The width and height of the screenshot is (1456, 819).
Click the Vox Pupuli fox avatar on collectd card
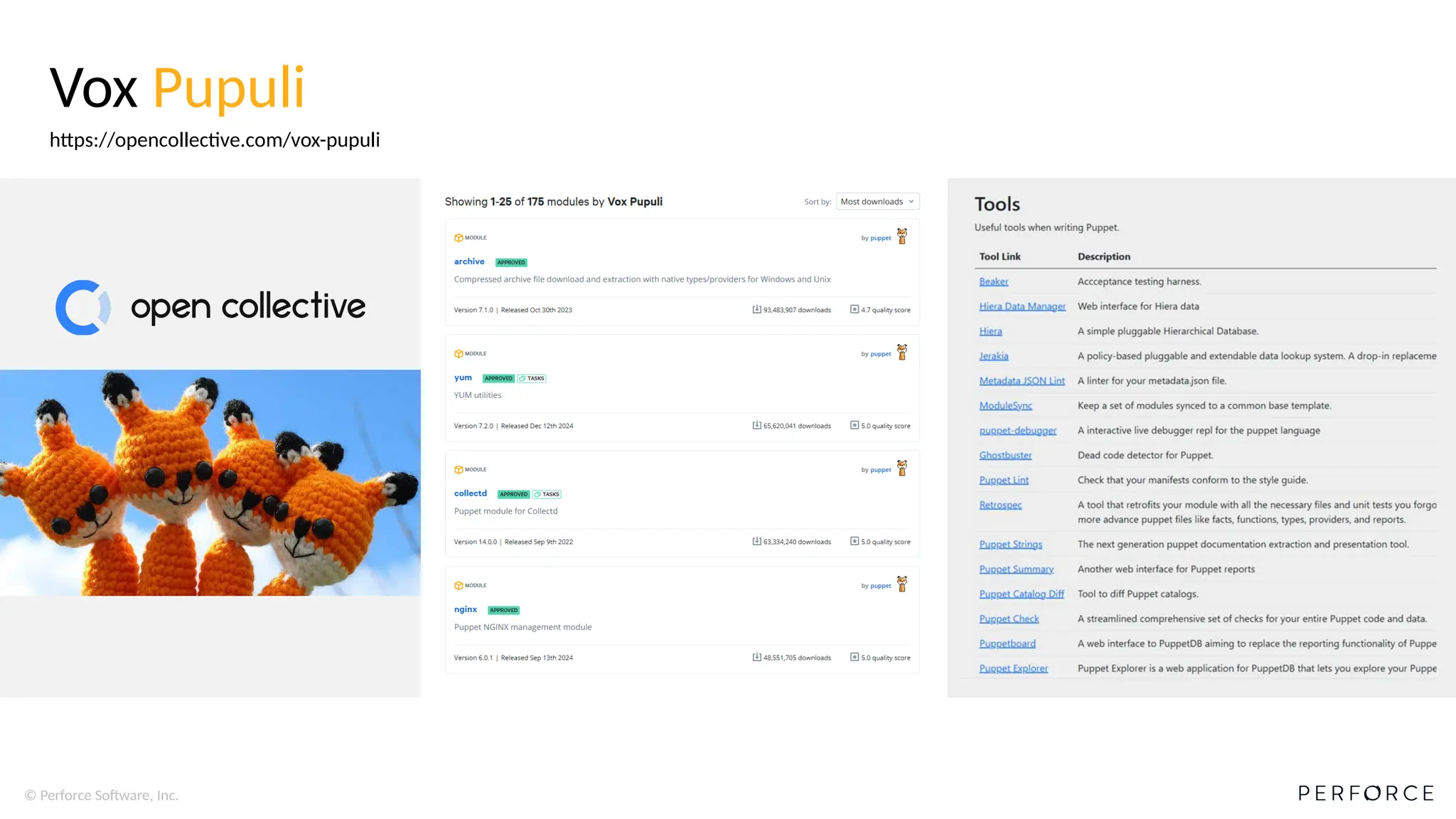(902, 468)
